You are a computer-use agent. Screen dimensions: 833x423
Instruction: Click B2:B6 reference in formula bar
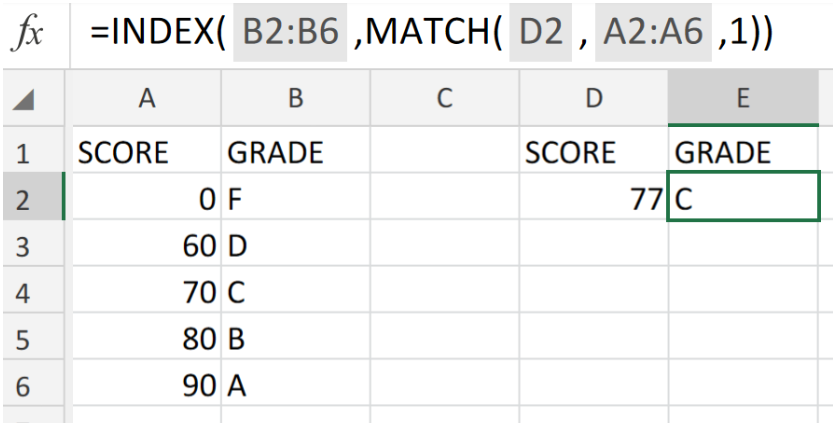290,32
